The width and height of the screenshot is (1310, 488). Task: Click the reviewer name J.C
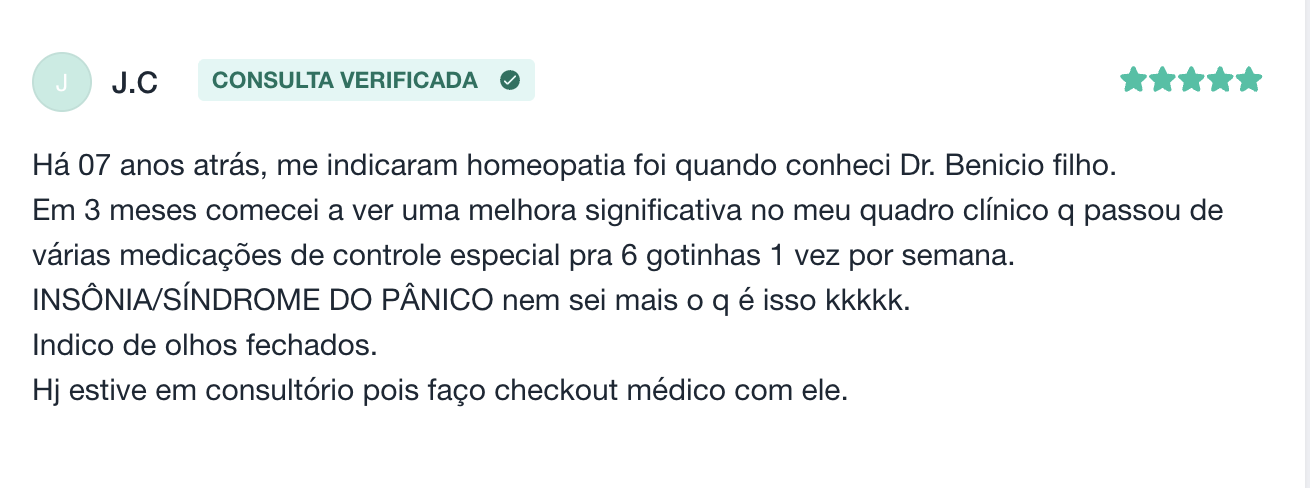(135, 82)
